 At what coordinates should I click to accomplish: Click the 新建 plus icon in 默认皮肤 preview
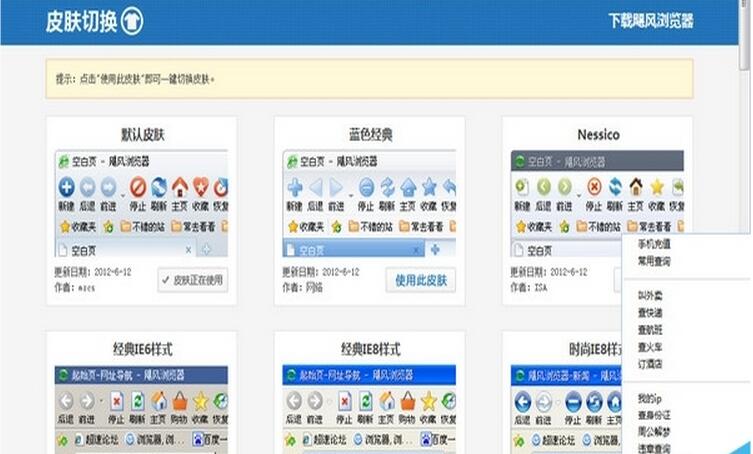[66, 187]
